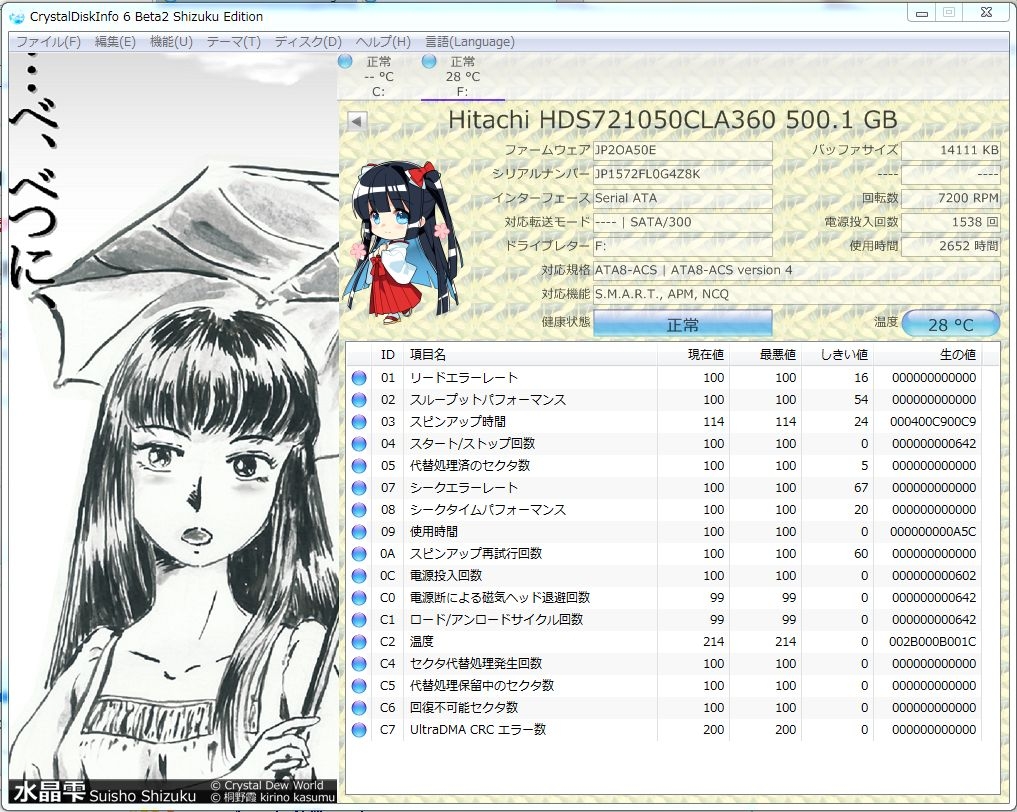Screen dimensions: 1017x812
Task: Click status orb for ID C7 UltraDMA CRC row
Action: click(359, 730)
